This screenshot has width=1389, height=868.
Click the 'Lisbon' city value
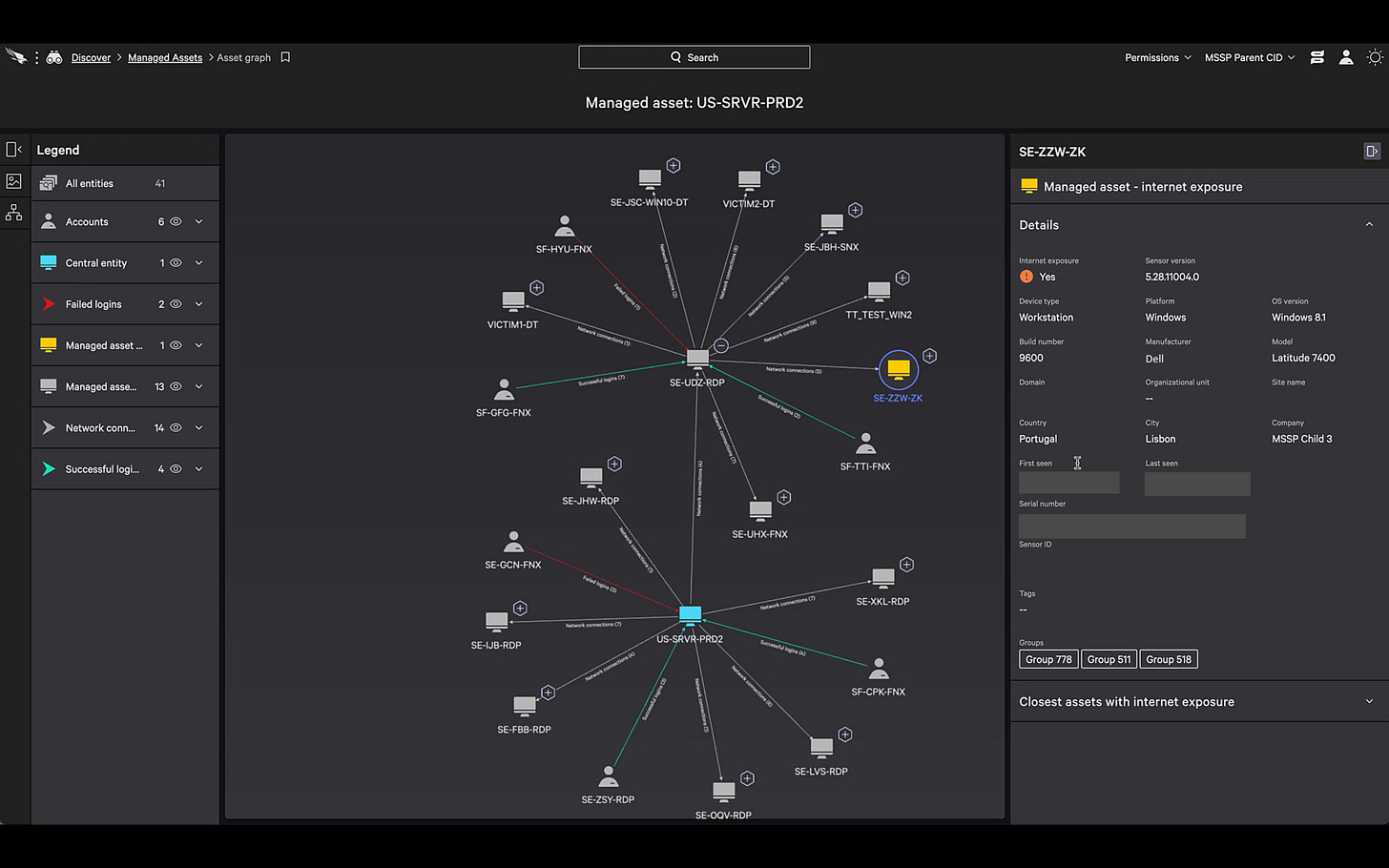(x=1160, y=439)
